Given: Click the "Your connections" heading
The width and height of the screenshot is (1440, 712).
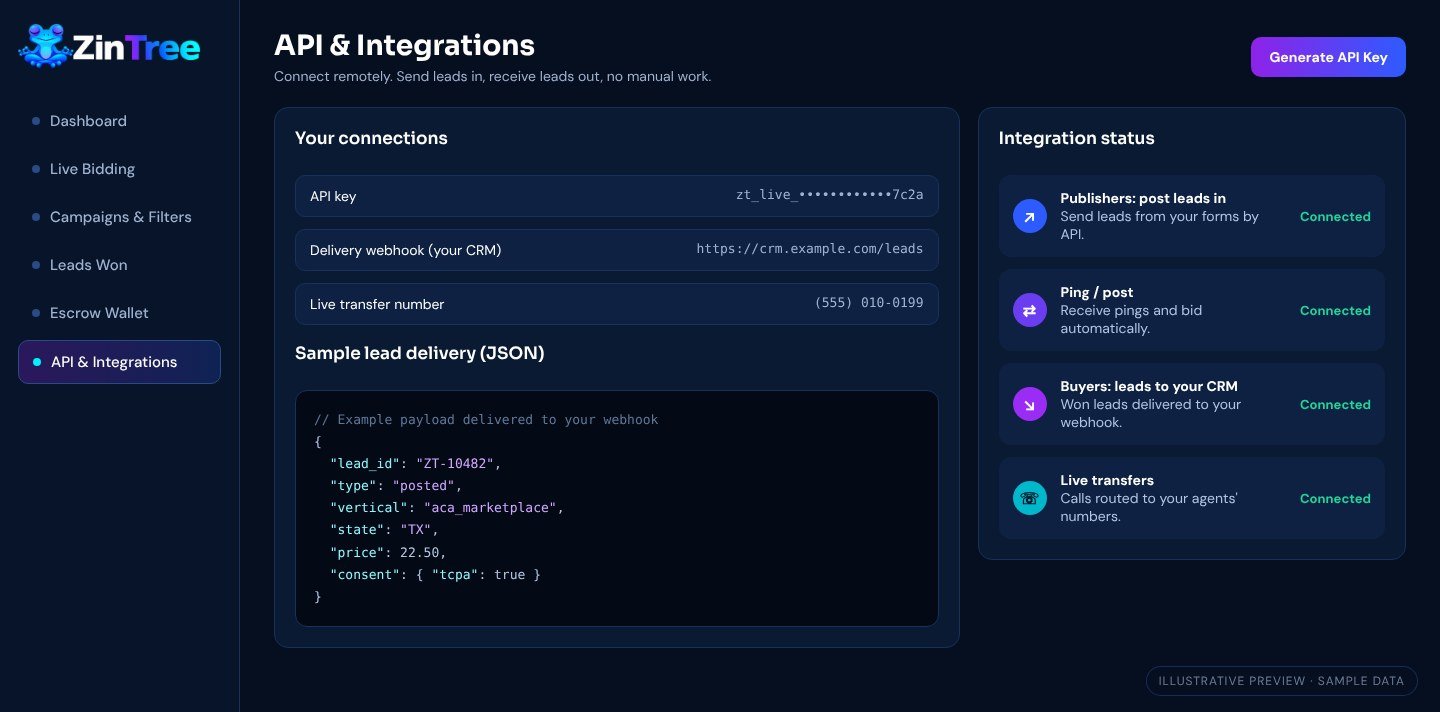Looking at the screenshot, I should click(x=371, y=138).
